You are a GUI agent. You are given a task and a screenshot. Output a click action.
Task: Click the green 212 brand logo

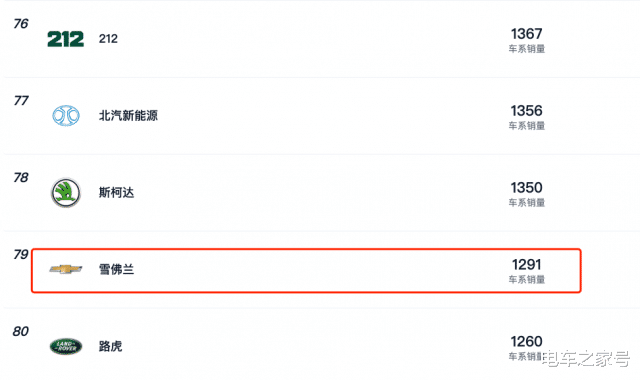[66, 39]
